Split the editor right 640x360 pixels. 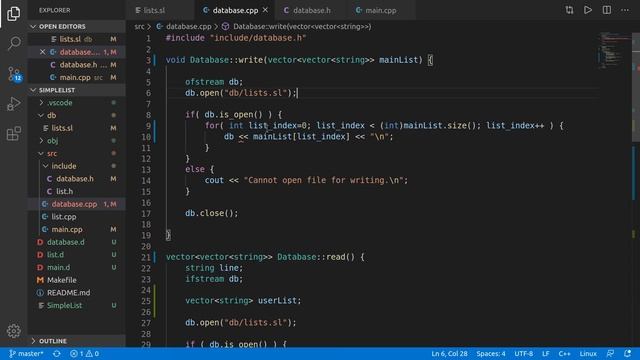point(607,10)
